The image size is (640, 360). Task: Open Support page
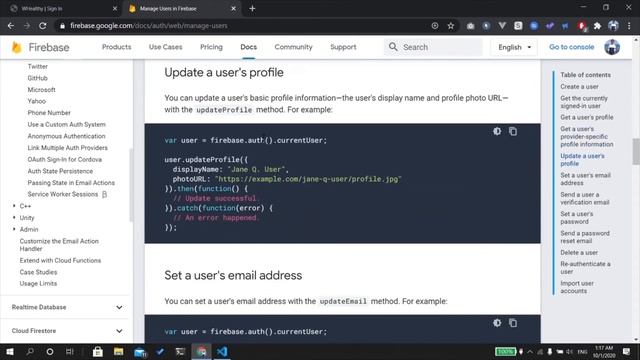pos(343,47)
